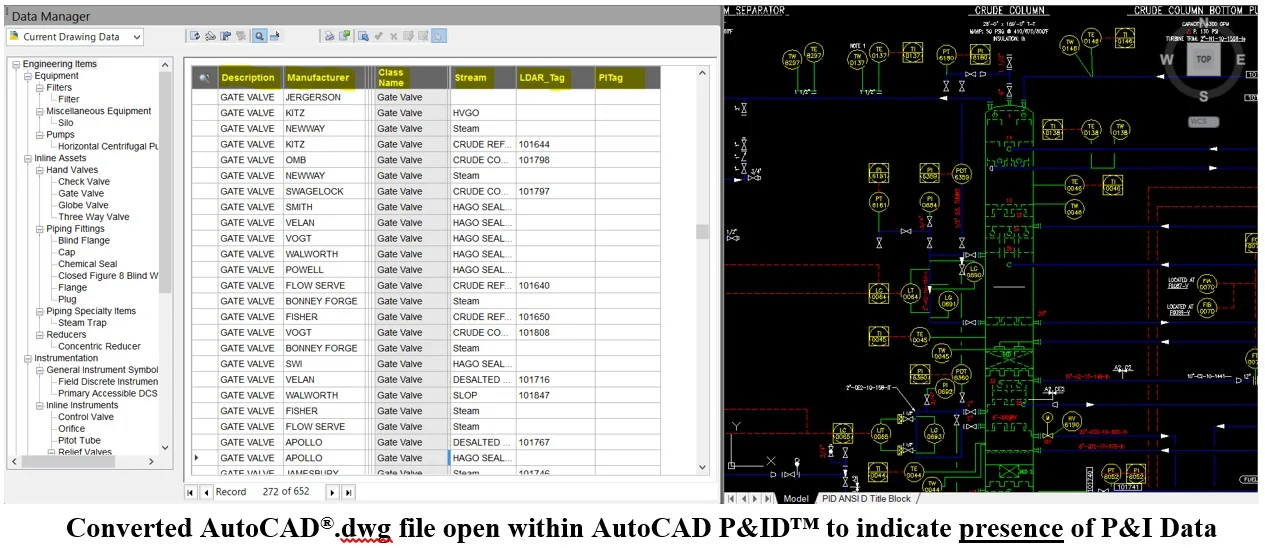1265x548 pixels.
Task: Select Check Valve in the tree
Action: (84, 182)
